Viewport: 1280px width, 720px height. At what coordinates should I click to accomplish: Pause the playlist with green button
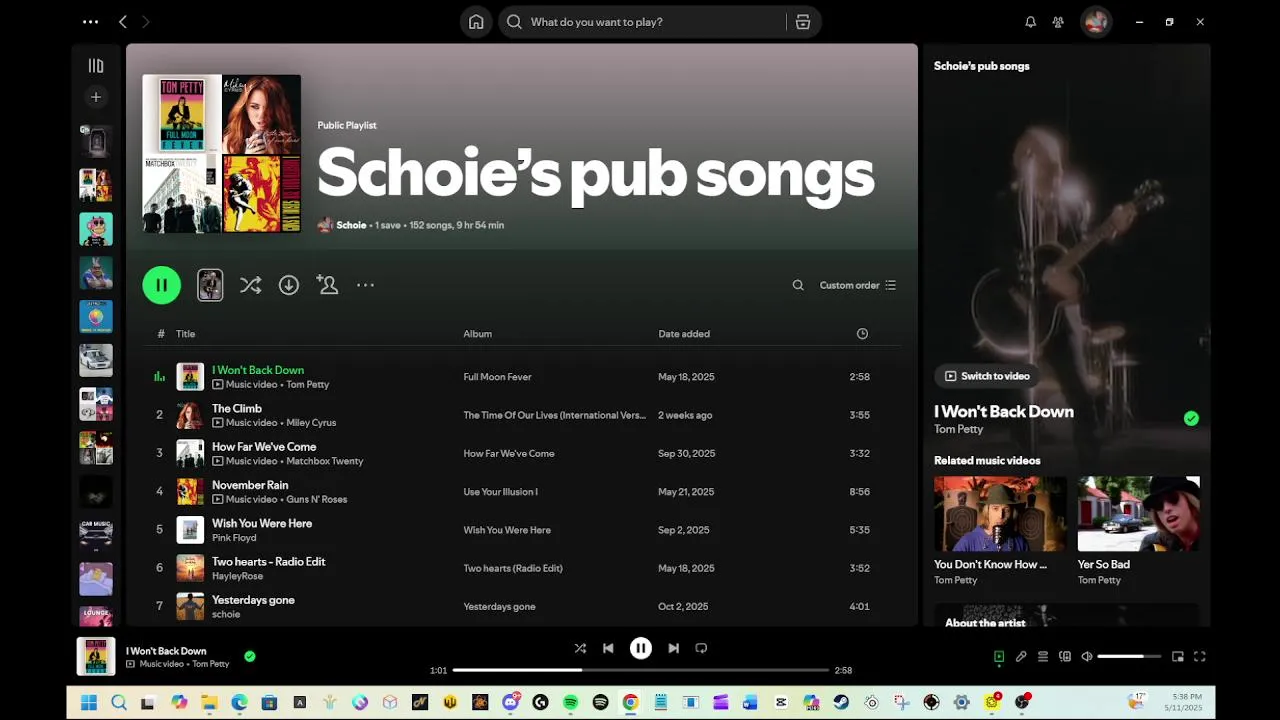pyautogui.click(x=162, y=285)
